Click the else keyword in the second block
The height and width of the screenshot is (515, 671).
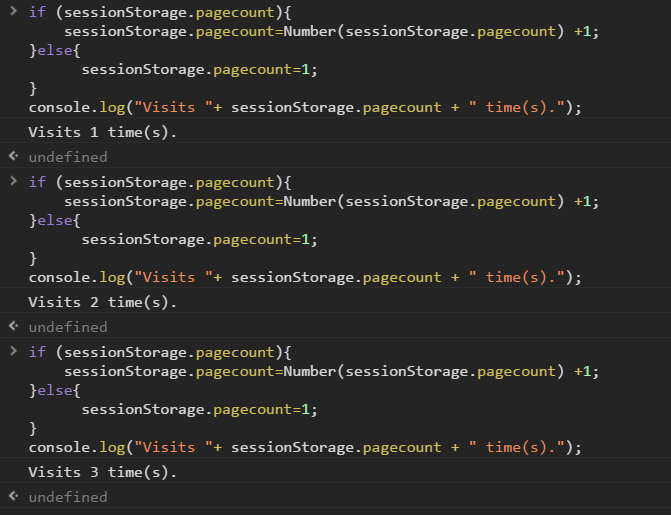tap(52, 220)
